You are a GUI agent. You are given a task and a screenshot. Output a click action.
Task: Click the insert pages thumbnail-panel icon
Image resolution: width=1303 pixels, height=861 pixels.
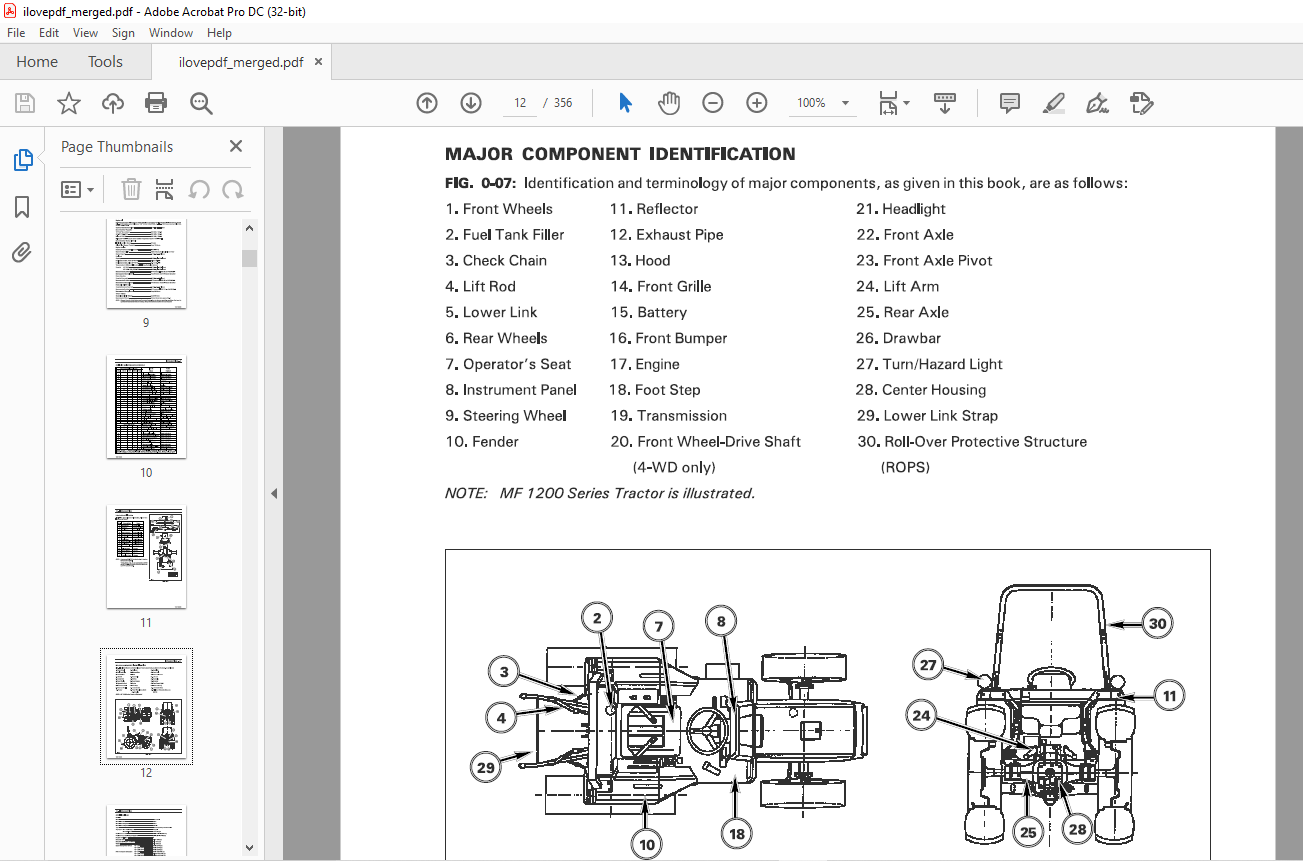pyautogui.click(x=165, y=189)
